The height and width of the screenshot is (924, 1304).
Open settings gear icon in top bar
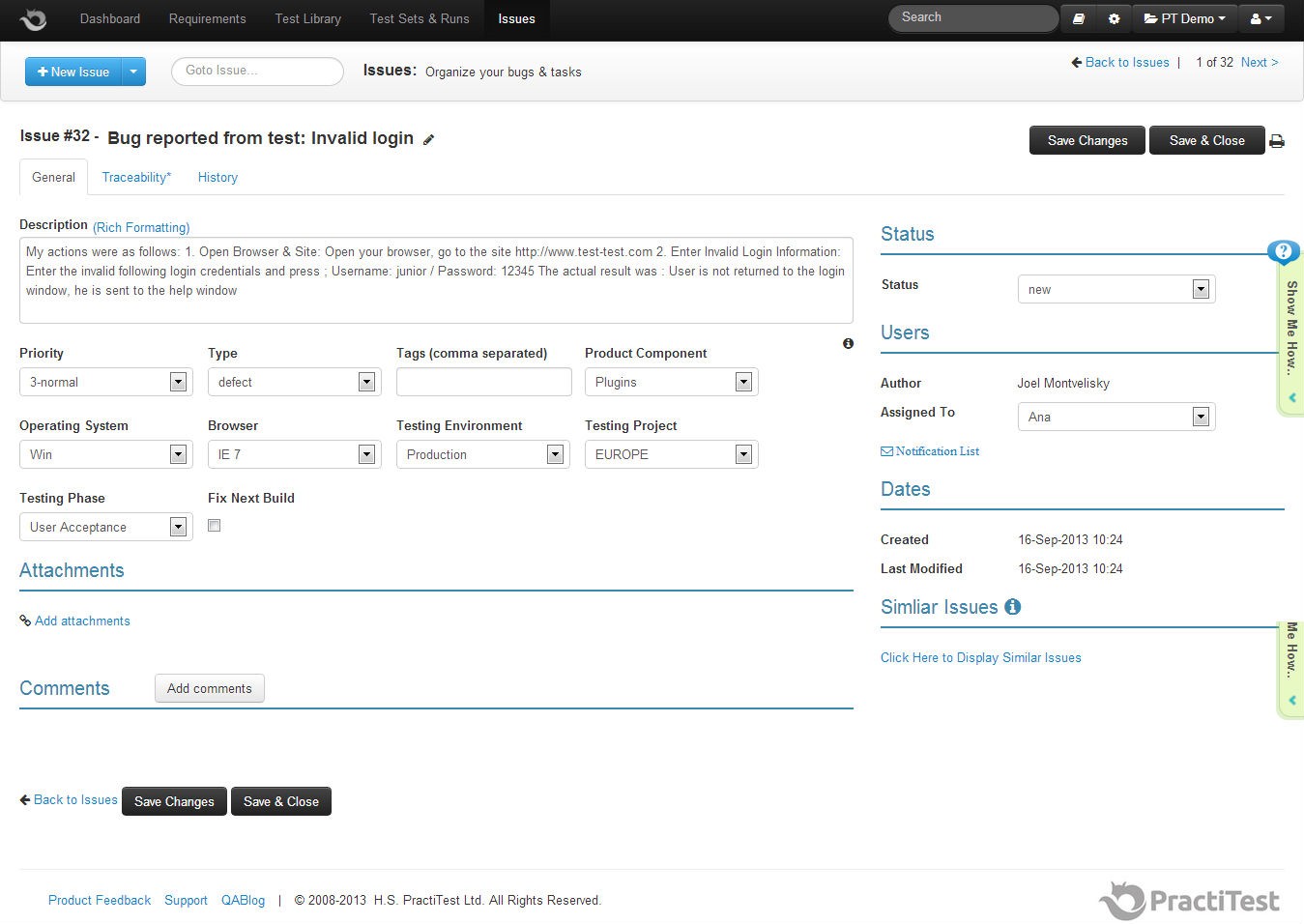coord(1114,18)
